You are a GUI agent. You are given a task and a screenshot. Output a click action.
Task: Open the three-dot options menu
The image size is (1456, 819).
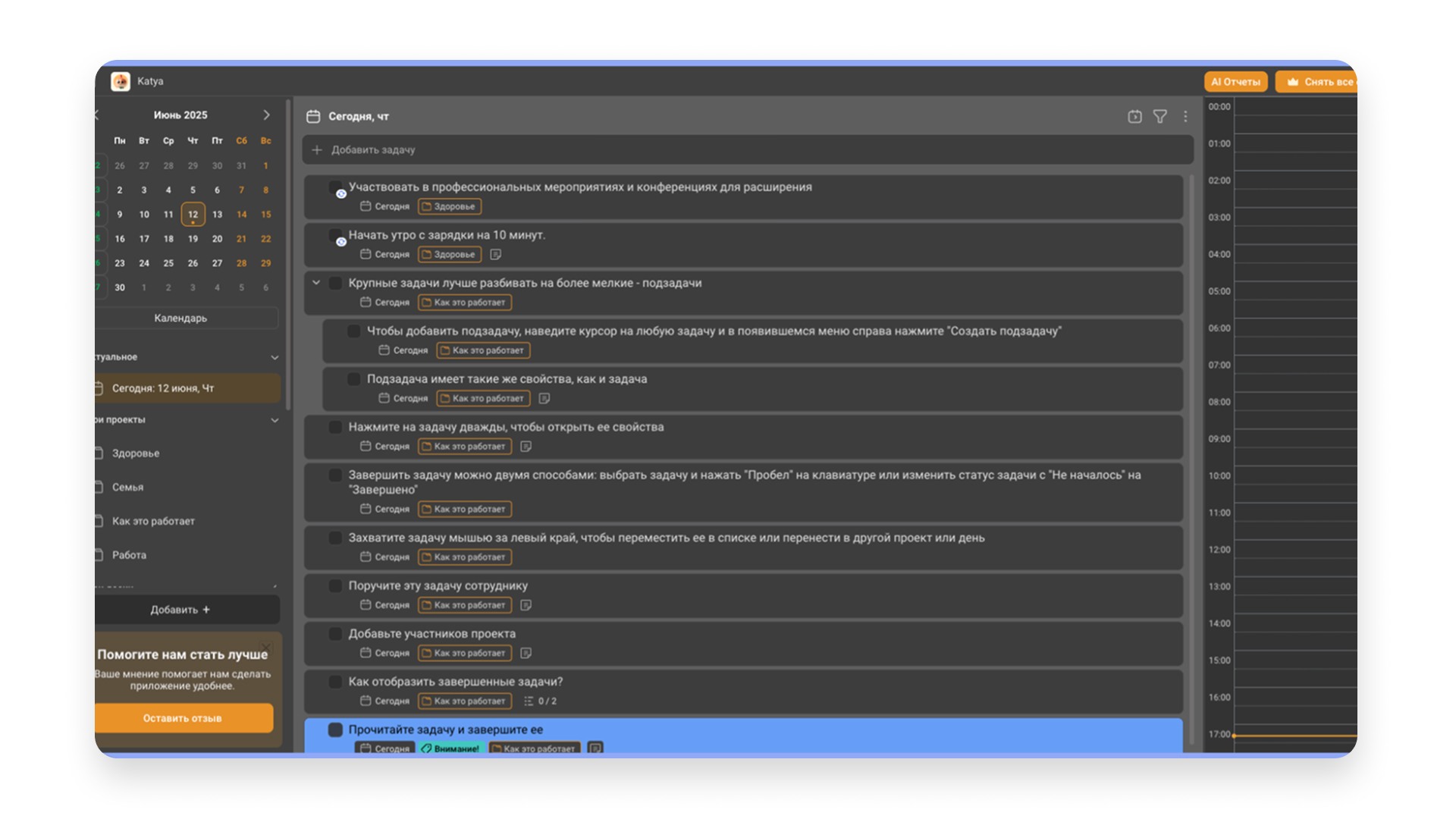tap(1185, 116)
